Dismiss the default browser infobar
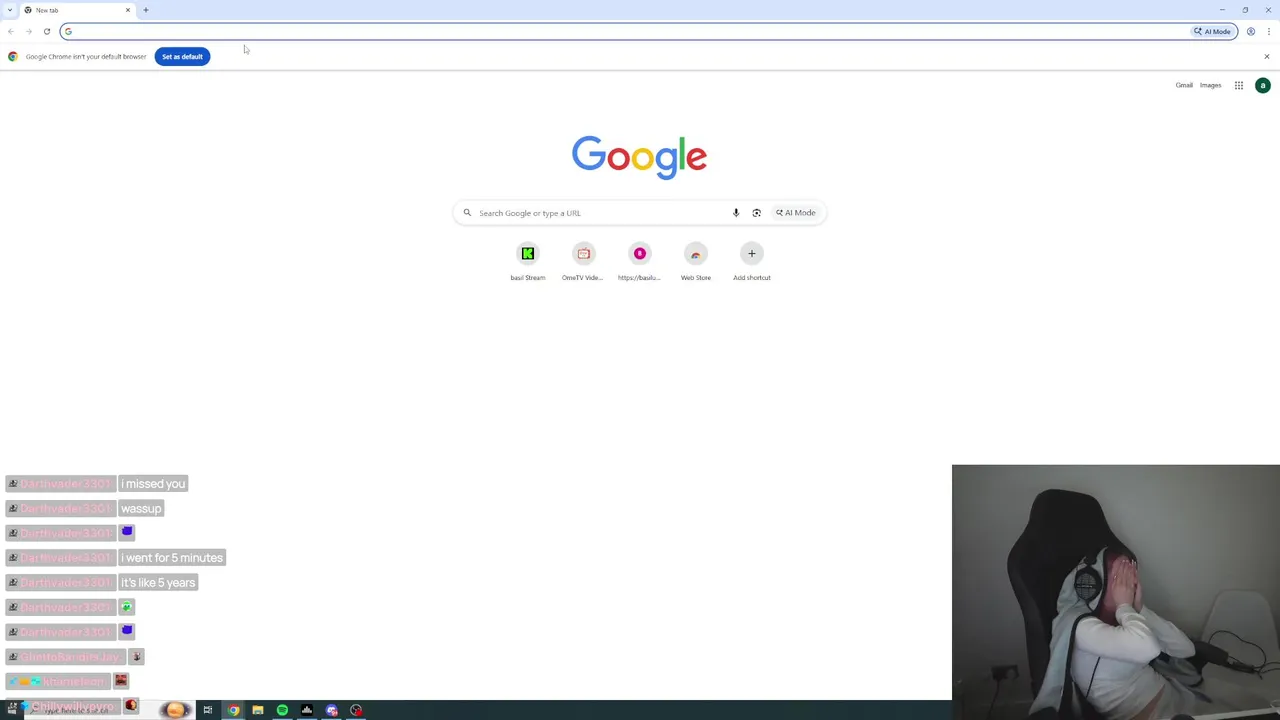 (1267, 56)
